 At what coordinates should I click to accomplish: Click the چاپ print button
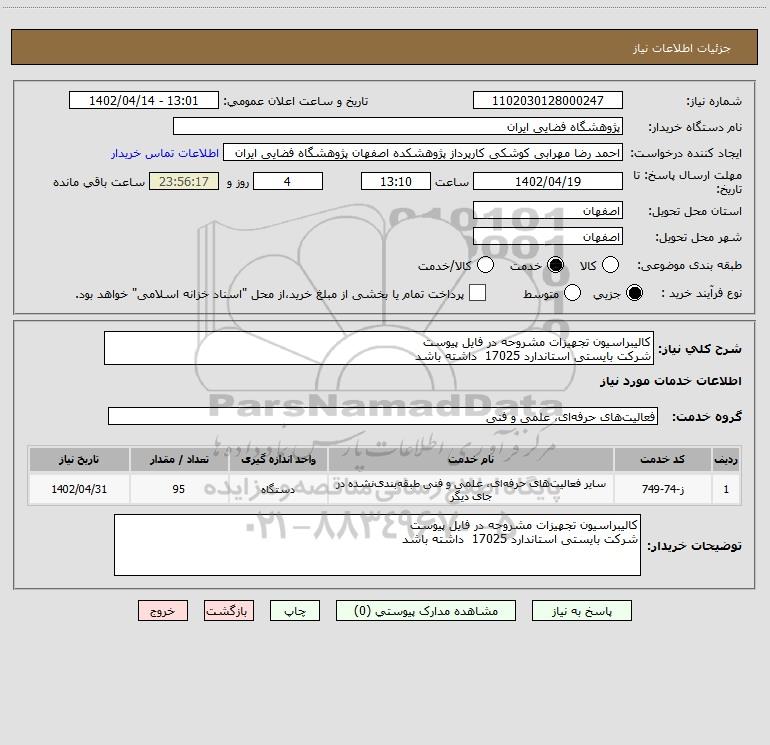[x=295, y=611]
